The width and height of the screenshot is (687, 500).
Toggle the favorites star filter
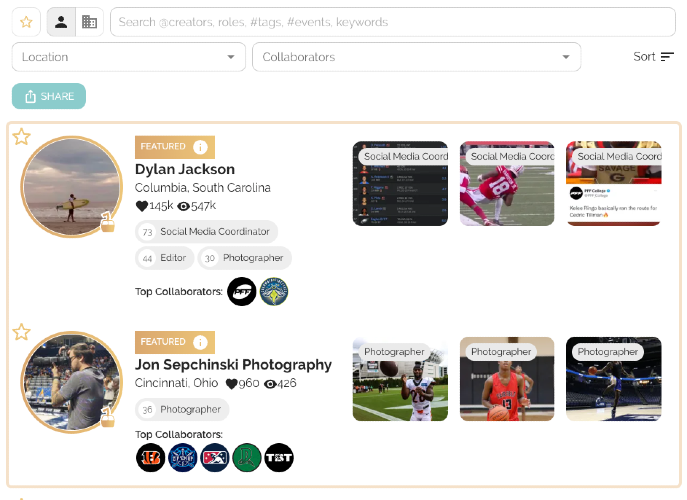point(26,22)
